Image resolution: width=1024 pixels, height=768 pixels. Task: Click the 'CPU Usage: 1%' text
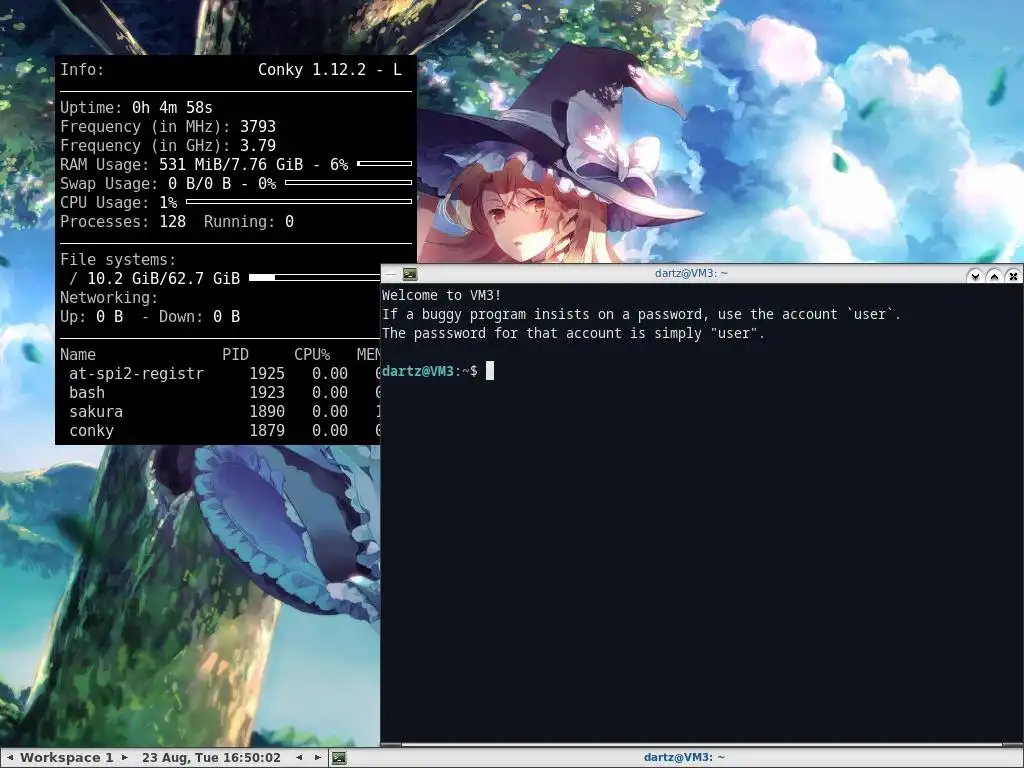[x=118, y=203]
